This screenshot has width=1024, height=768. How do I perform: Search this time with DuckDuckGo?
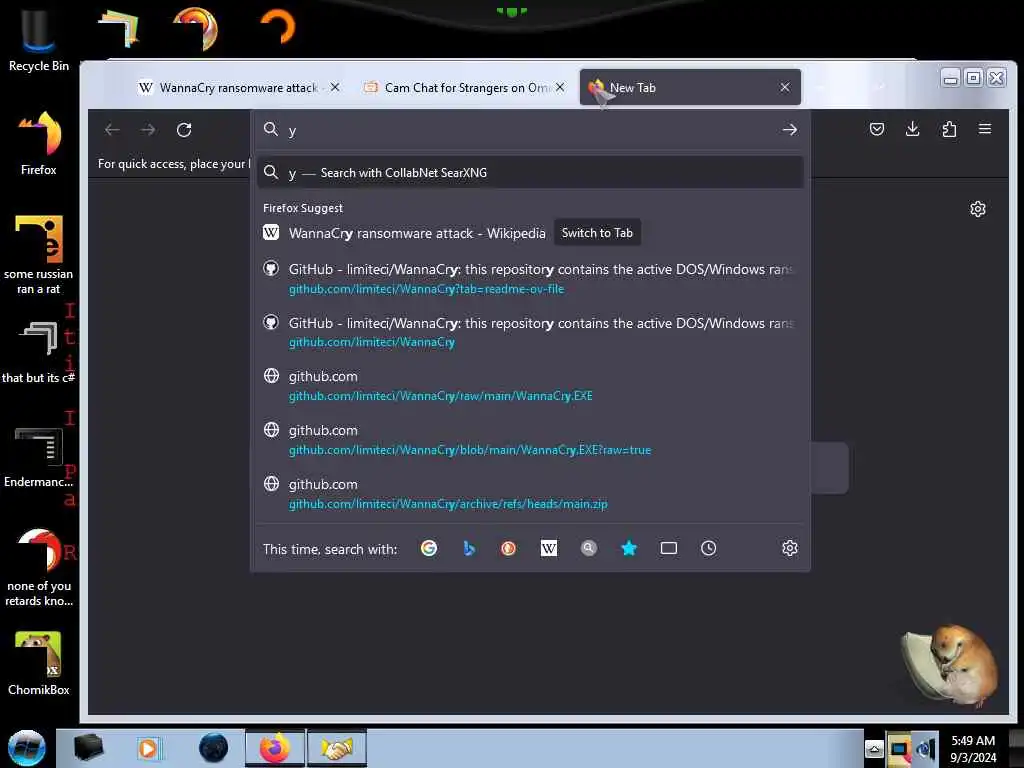[x=508, y=549]
